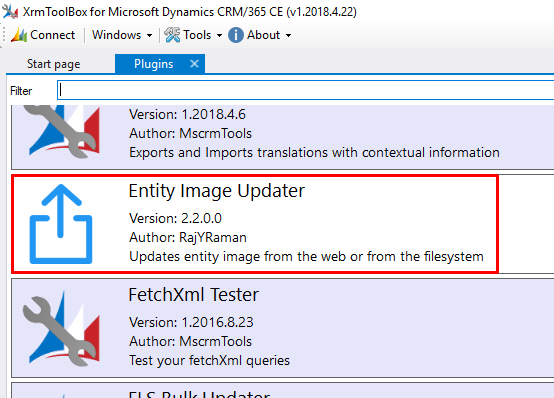This screenshot has height=398, width=554.
Task: Click the FetchXml Tester wrench icon
Action: [61, 328]
